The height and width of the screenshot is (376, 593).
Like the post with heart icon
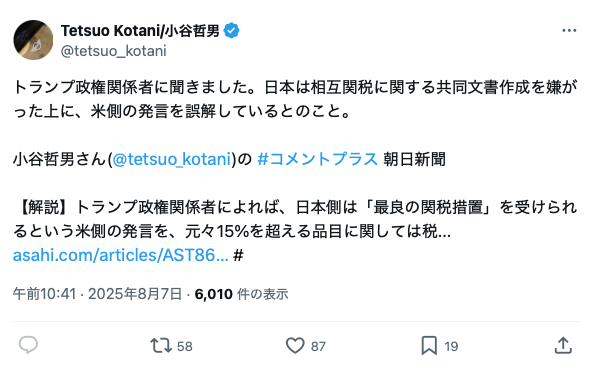click(295, 345)
